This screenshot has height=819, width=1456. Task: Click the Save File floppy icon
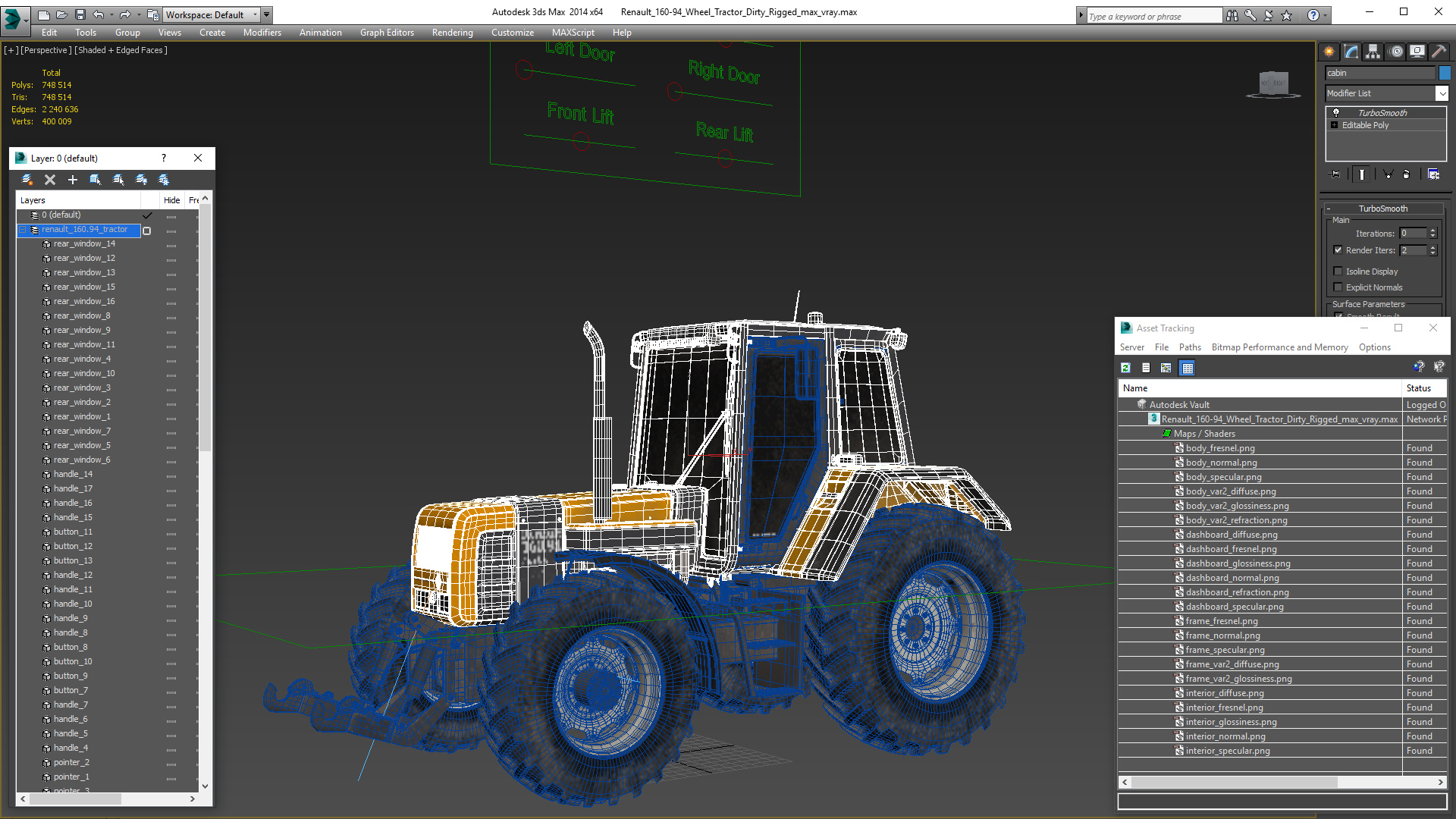coord(80,14)
